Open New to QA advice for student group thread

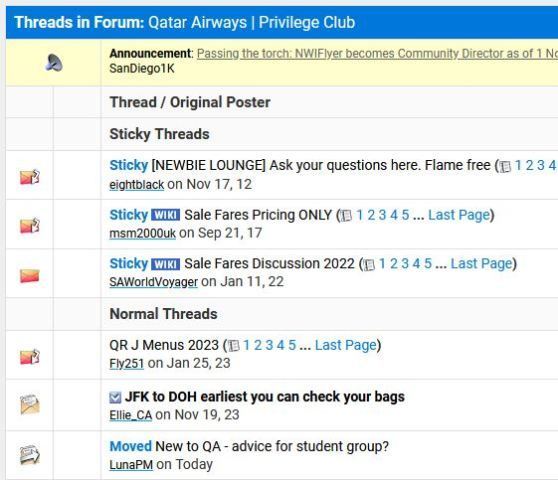(272, 446)
